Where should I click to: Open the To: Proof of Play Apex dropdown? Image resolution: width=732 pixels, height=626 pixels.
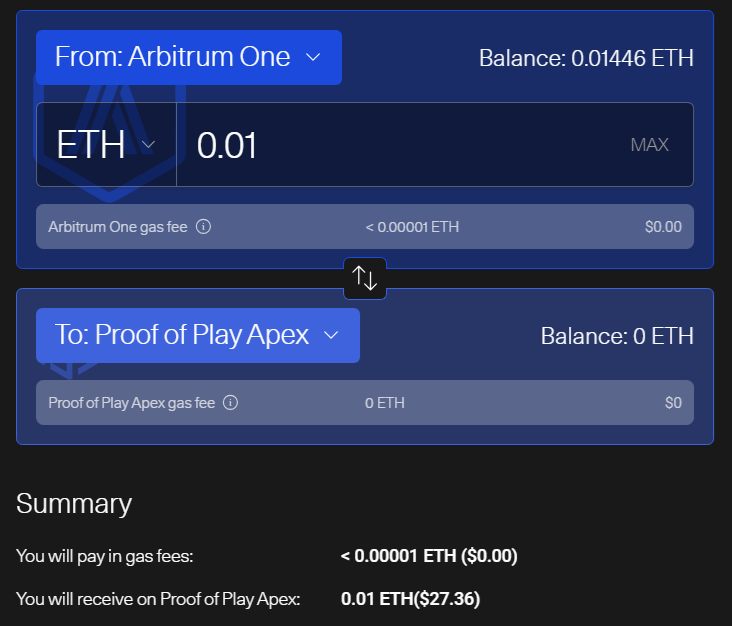197,335
